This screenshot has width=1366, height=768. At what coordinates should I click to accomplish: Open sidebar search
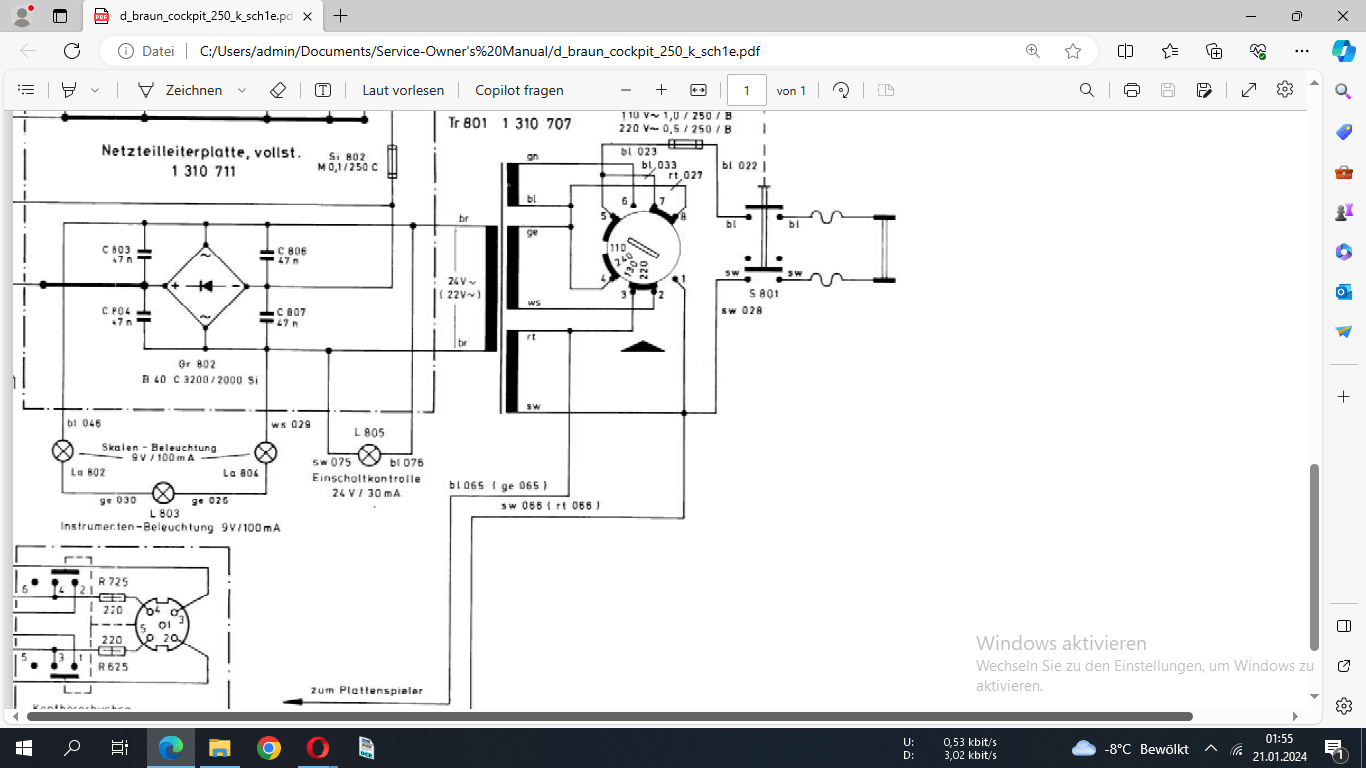click(x=1343, y=91)
